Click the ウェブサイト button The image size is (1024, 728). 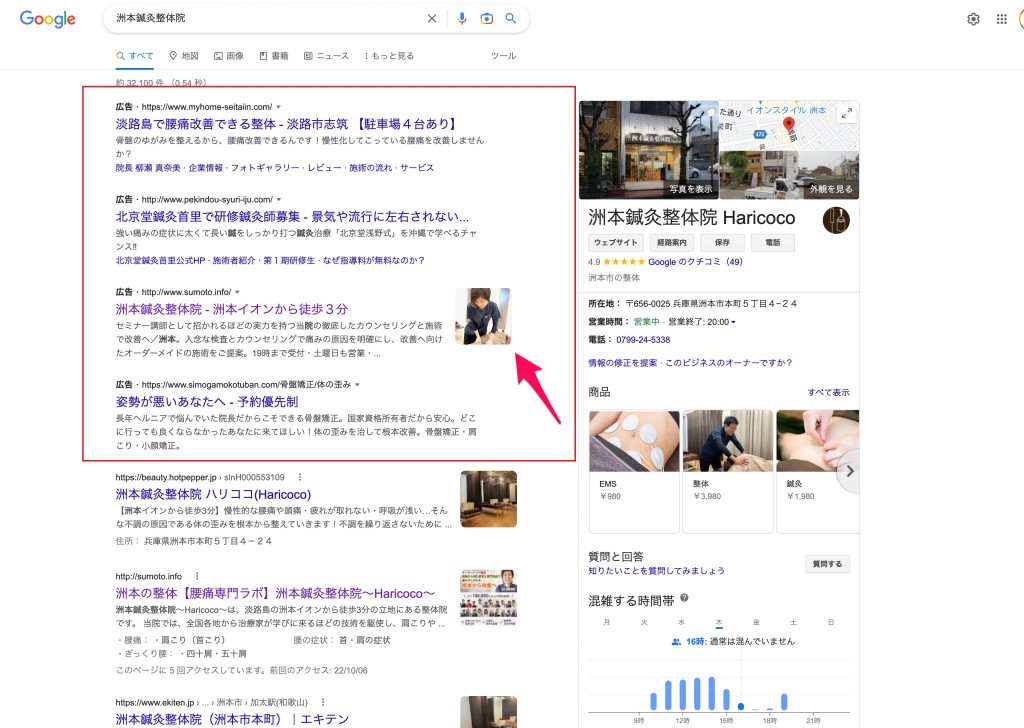point(616,242)
